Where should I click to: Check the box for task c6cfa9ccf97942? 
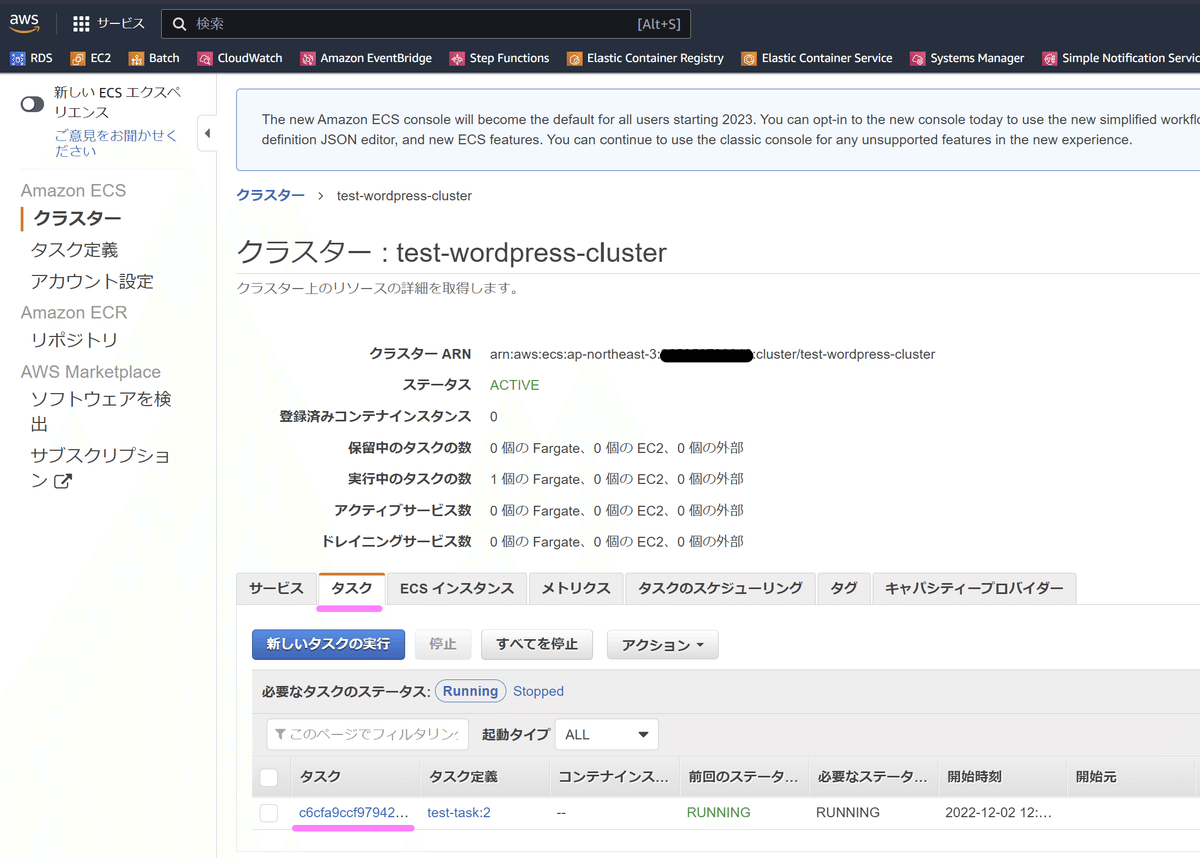[269, 813]
